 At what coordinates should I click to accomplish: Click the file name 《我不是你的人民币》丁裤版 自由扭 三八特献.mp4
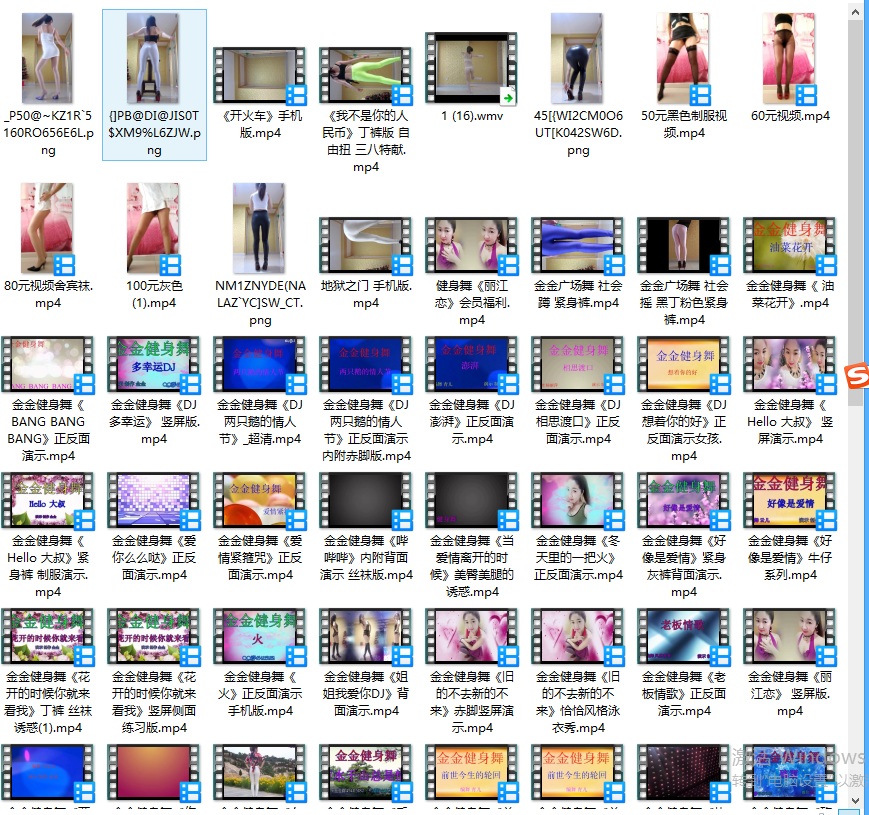[x=366, y=141]
